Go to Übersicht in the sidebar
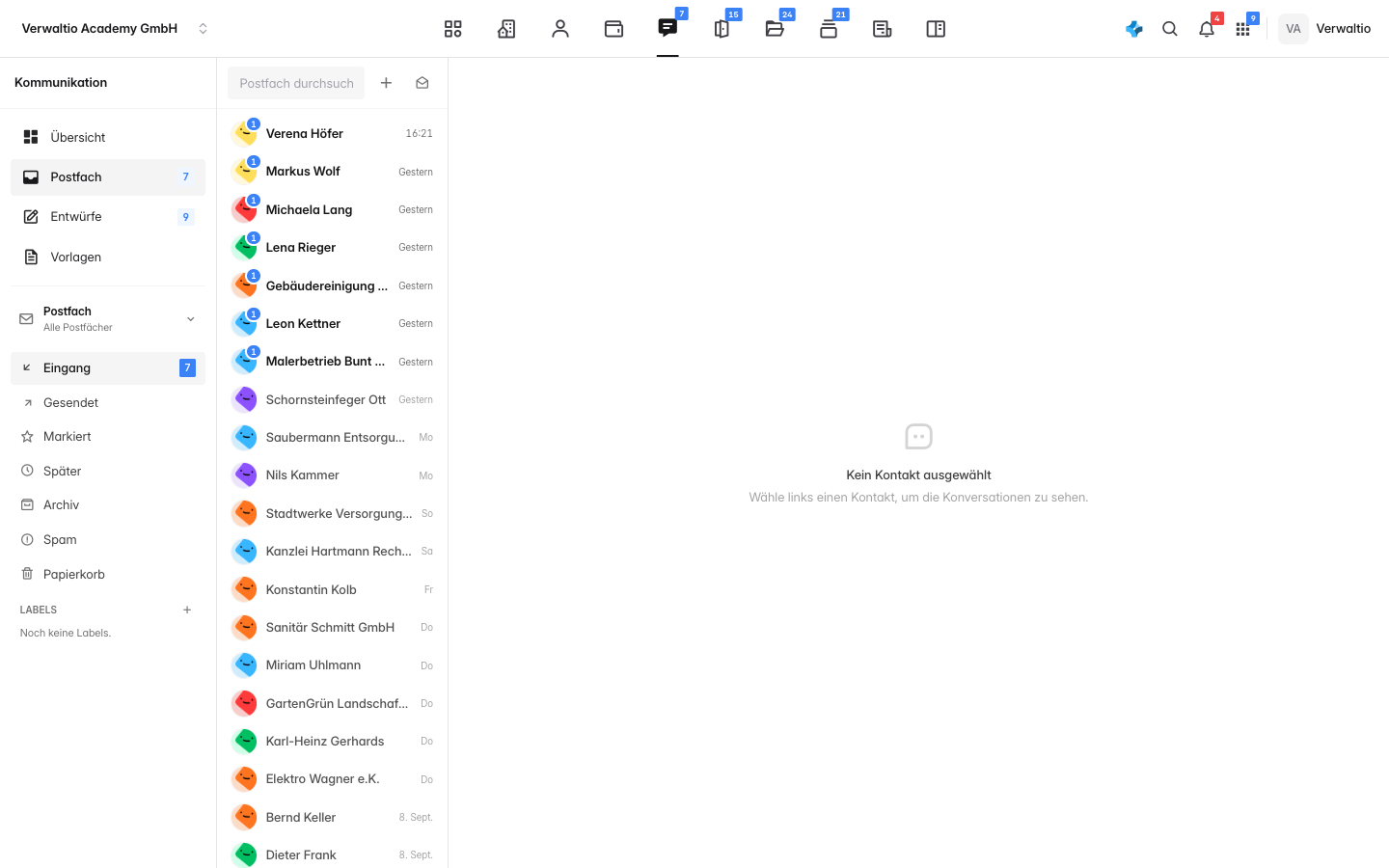1389x868 pixels. pyautogui.click(x=108, y=137)
